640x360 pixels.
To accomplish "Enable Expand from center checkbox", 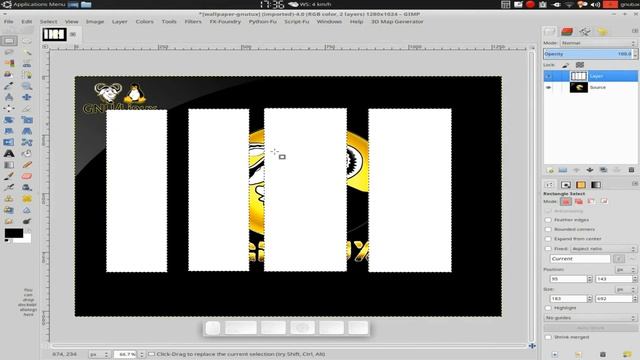I will tap(548, 239).
